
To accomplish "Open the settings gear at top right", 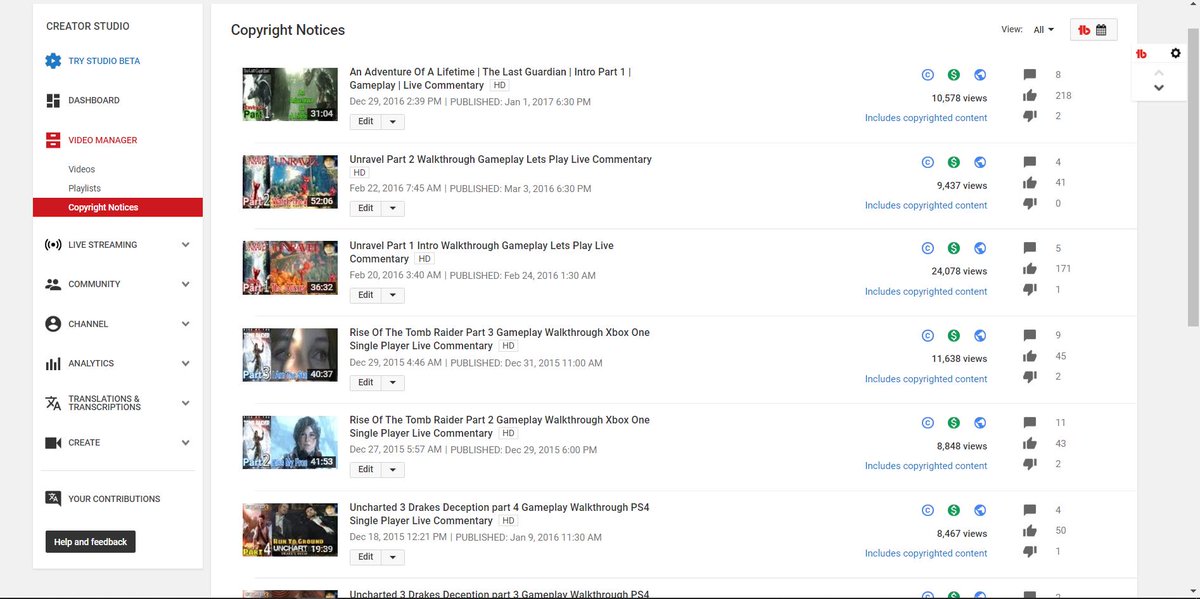I will coord(1176,53).
